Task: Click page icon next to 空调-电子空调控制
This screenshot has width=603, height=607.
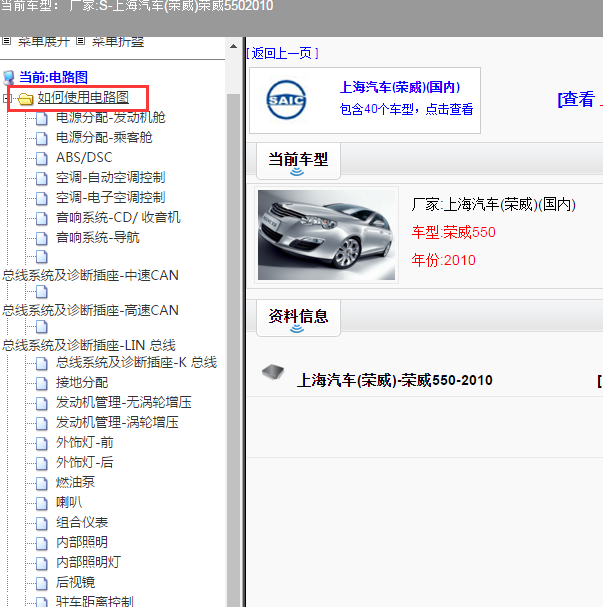Action: 42,198
